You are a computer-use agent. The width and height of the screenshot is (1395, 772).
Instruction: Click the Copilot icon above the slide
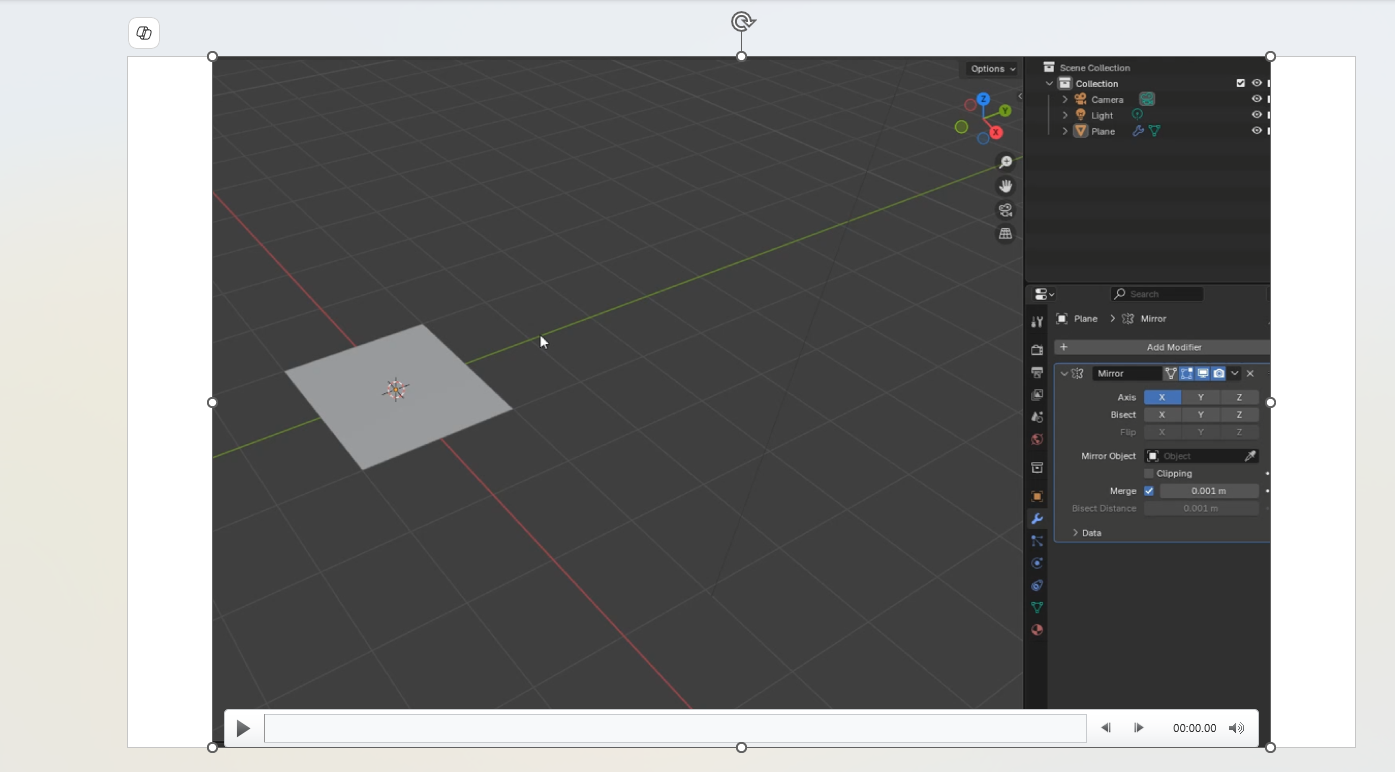click(x=144, y=33)
